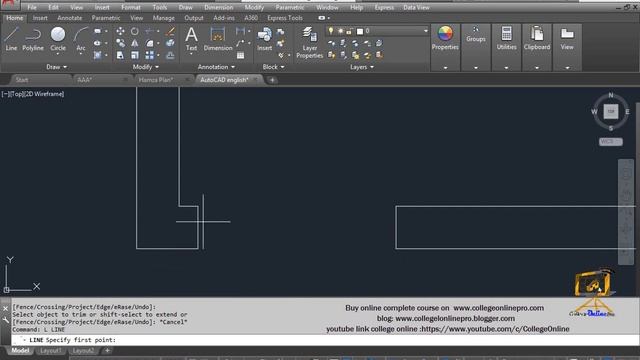
Task: Activate the Move tool
Action: [120, 31]
